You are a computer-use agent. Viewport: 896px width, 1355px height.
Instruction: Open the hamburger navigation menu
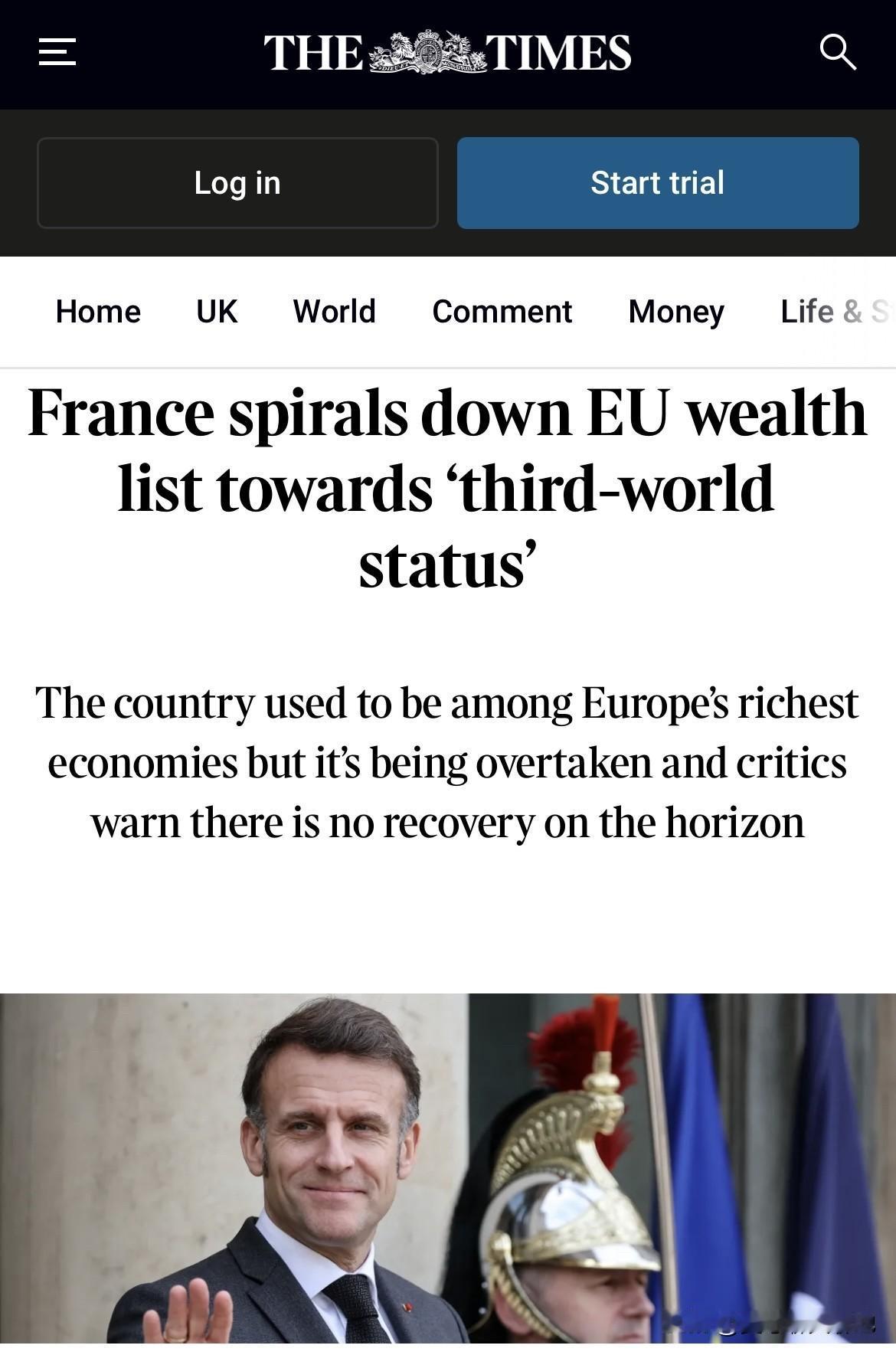tap(57, 52)
